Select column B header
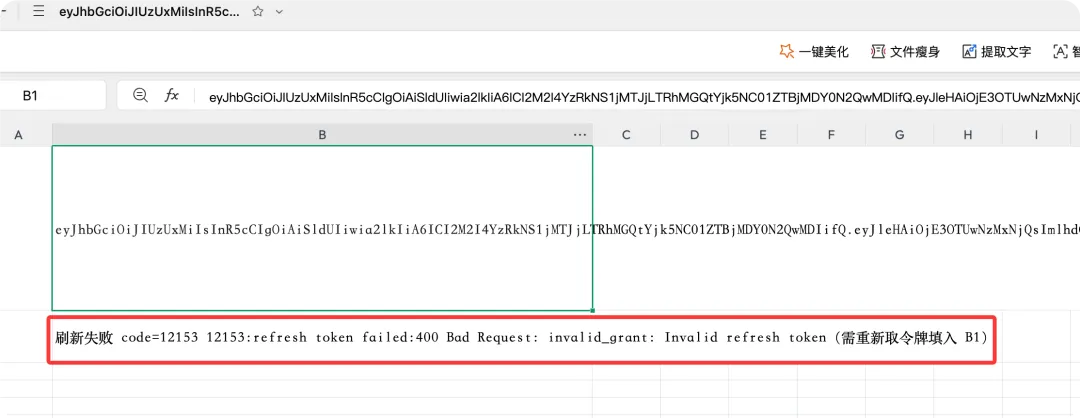This screenshot has width=1080, height=418. coord(322,135)
